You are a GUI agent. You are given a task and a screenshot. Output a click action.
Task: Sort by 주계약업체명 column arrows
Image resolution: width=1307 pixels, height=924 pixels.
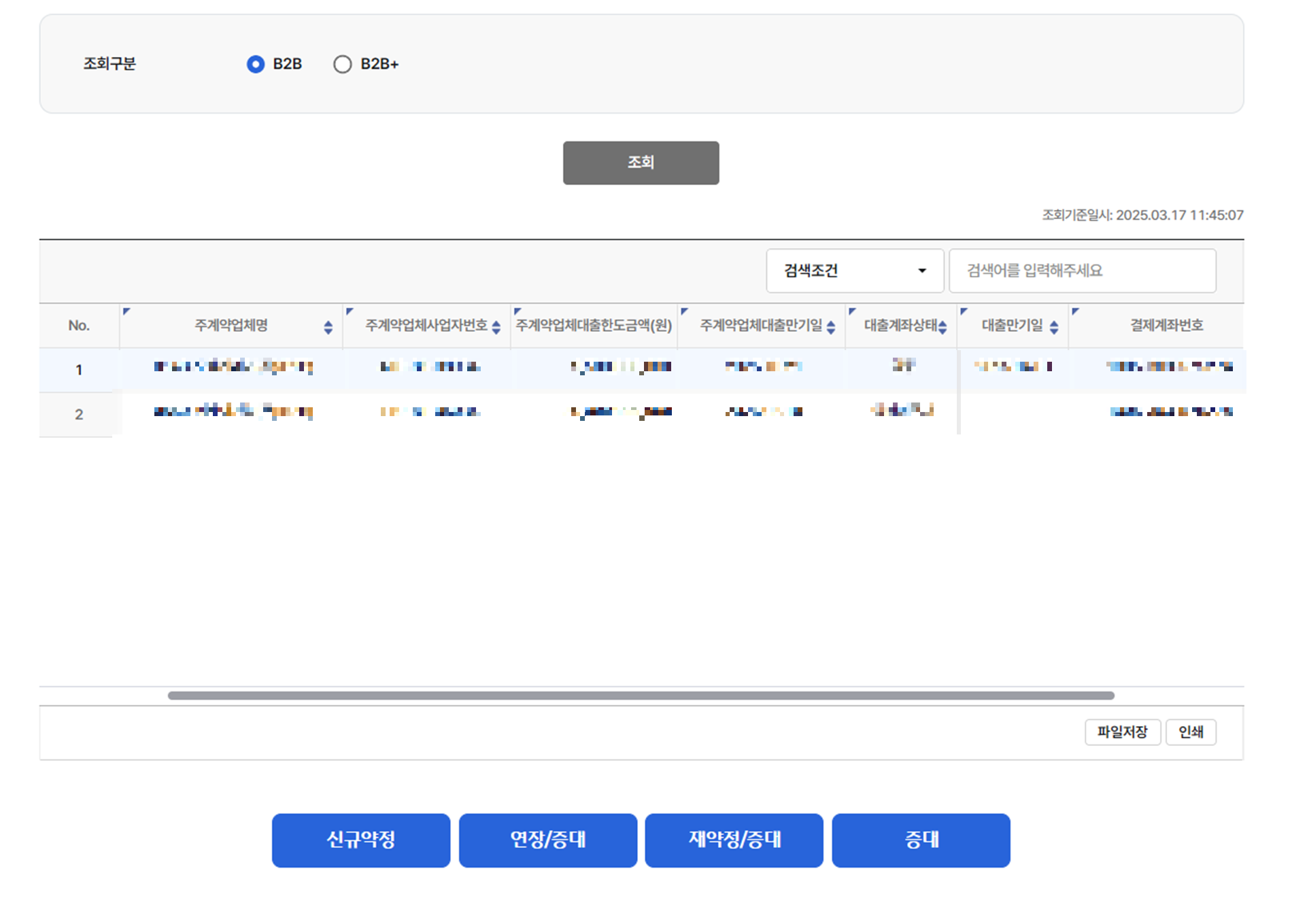328,328
